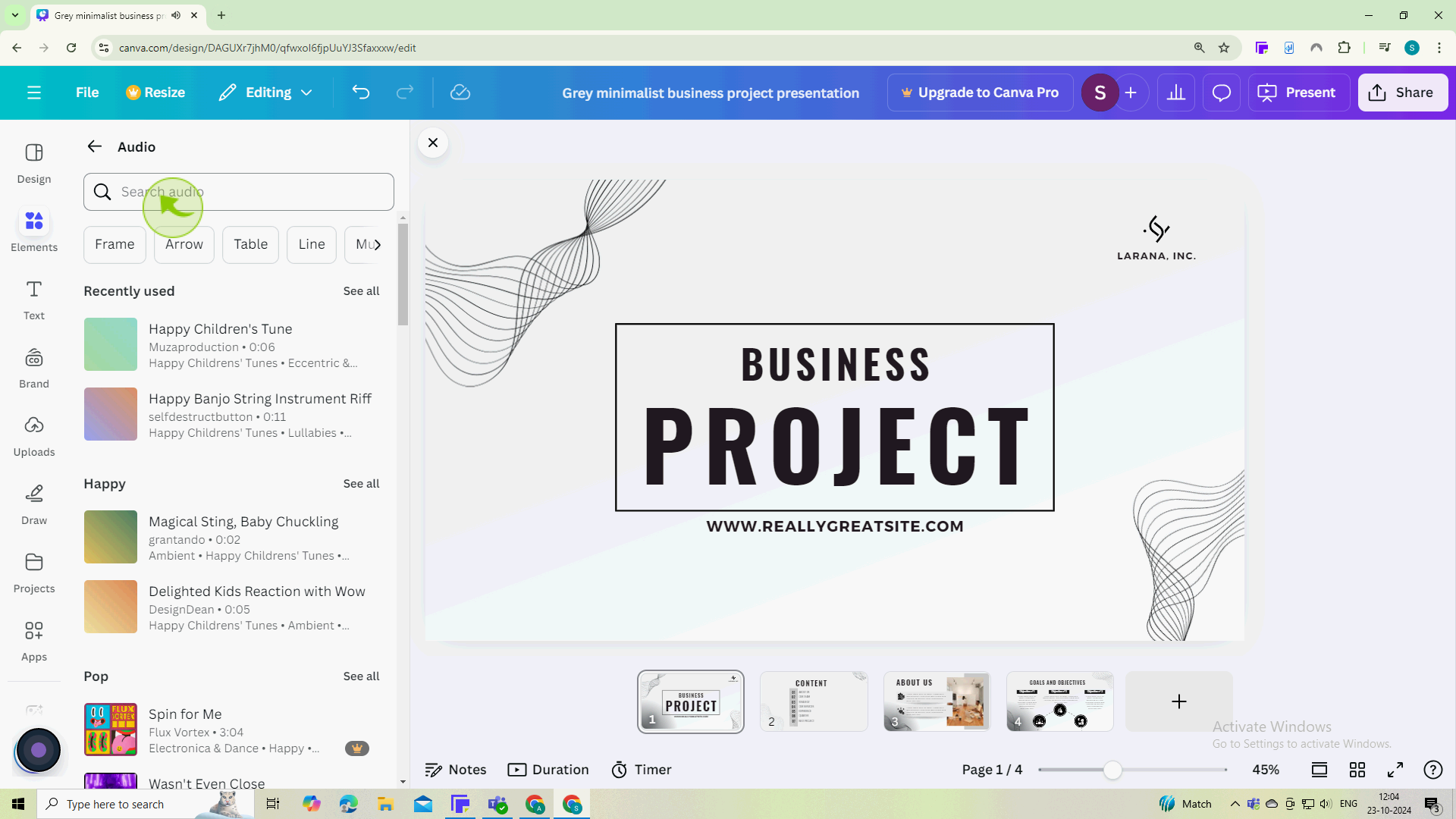Viewport: 1456px width, 819px height.
Task: Open the File menu
Action: pos(87,93)
